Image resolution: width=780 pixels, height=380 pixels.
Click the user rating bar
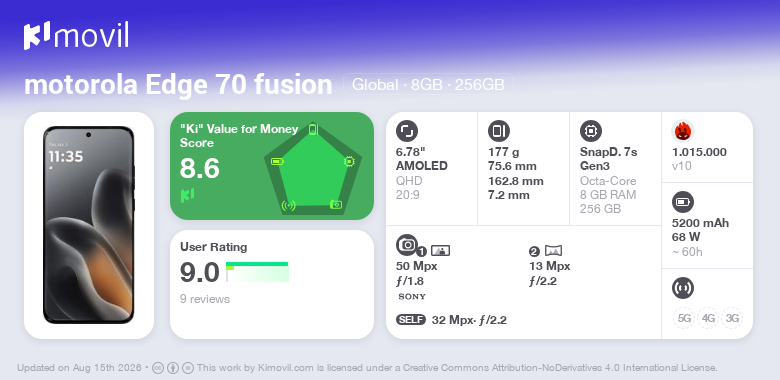257,272
